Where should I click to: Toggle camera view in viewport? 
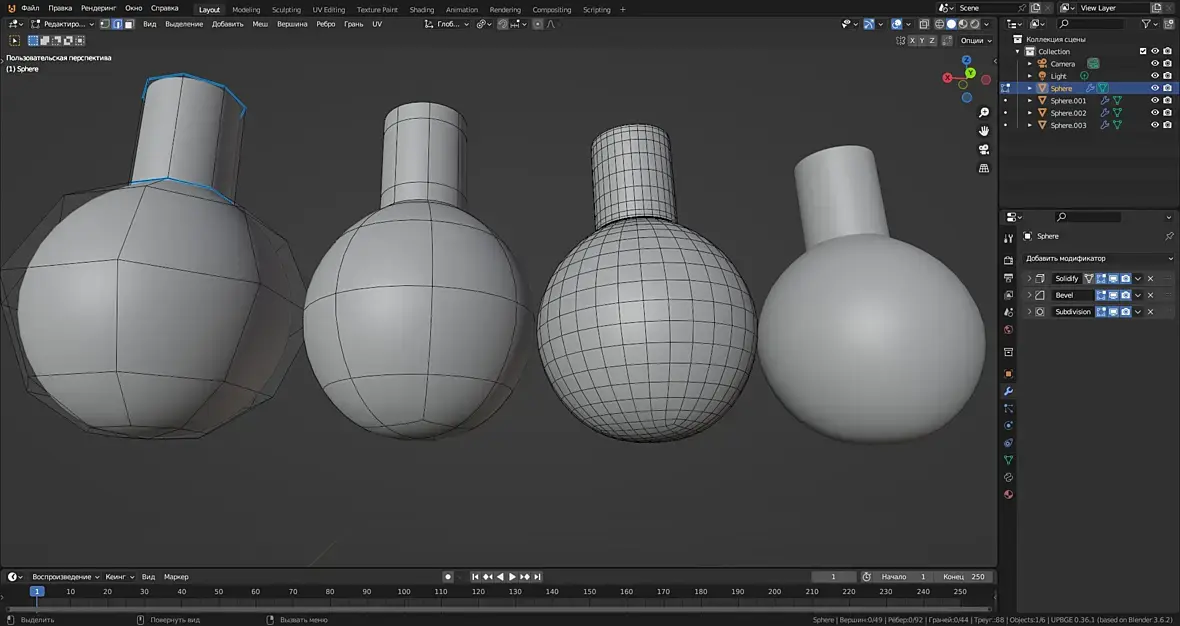pyautogui.click(x=984, y=150)
